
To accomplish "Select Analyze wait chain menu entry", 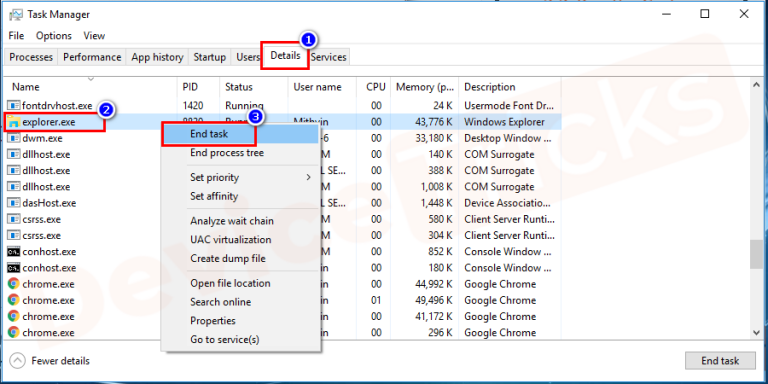I will point(232,221).
